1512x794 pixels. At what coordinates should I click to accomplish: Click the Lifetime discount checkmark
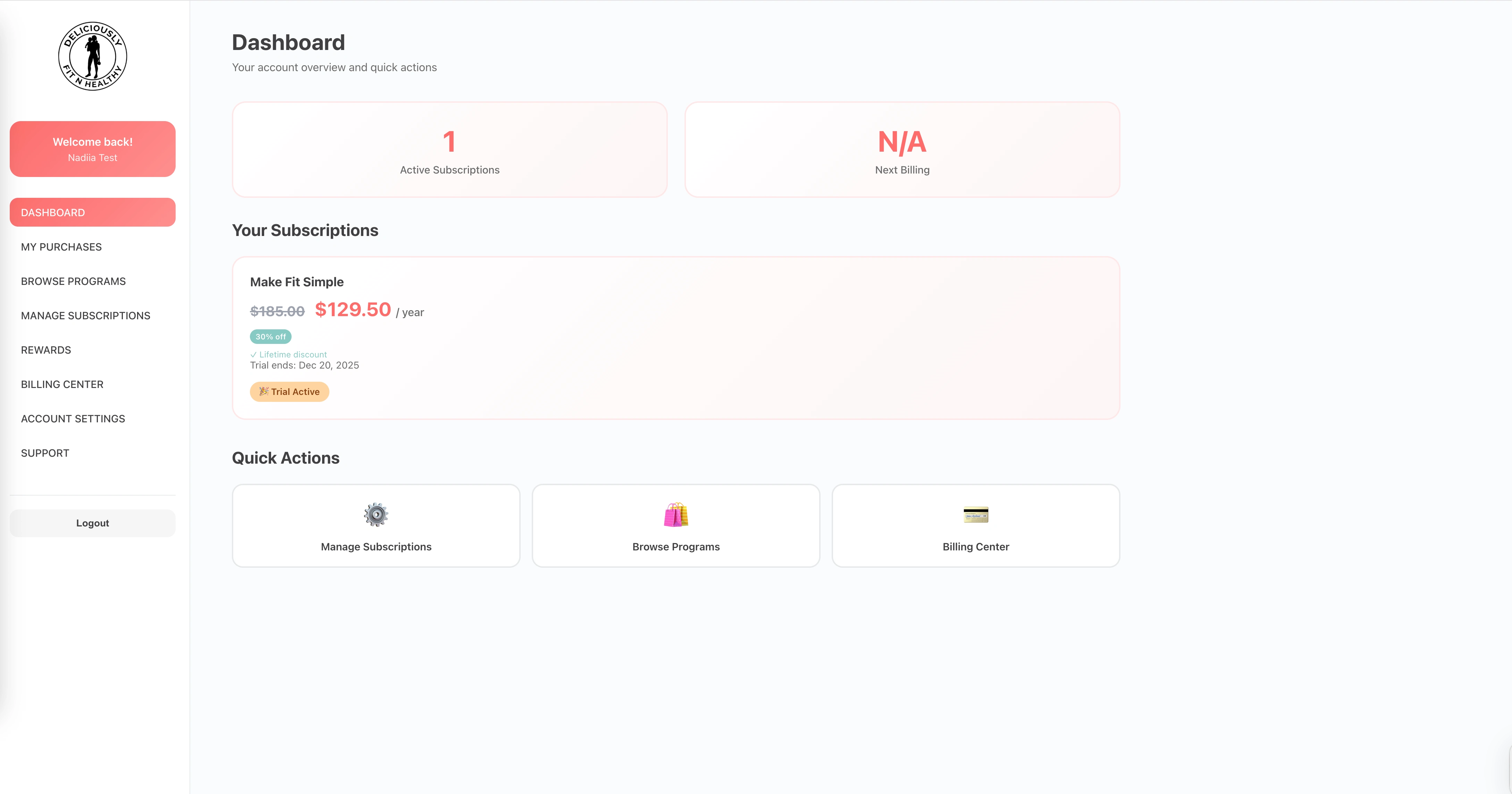point(254,354)
